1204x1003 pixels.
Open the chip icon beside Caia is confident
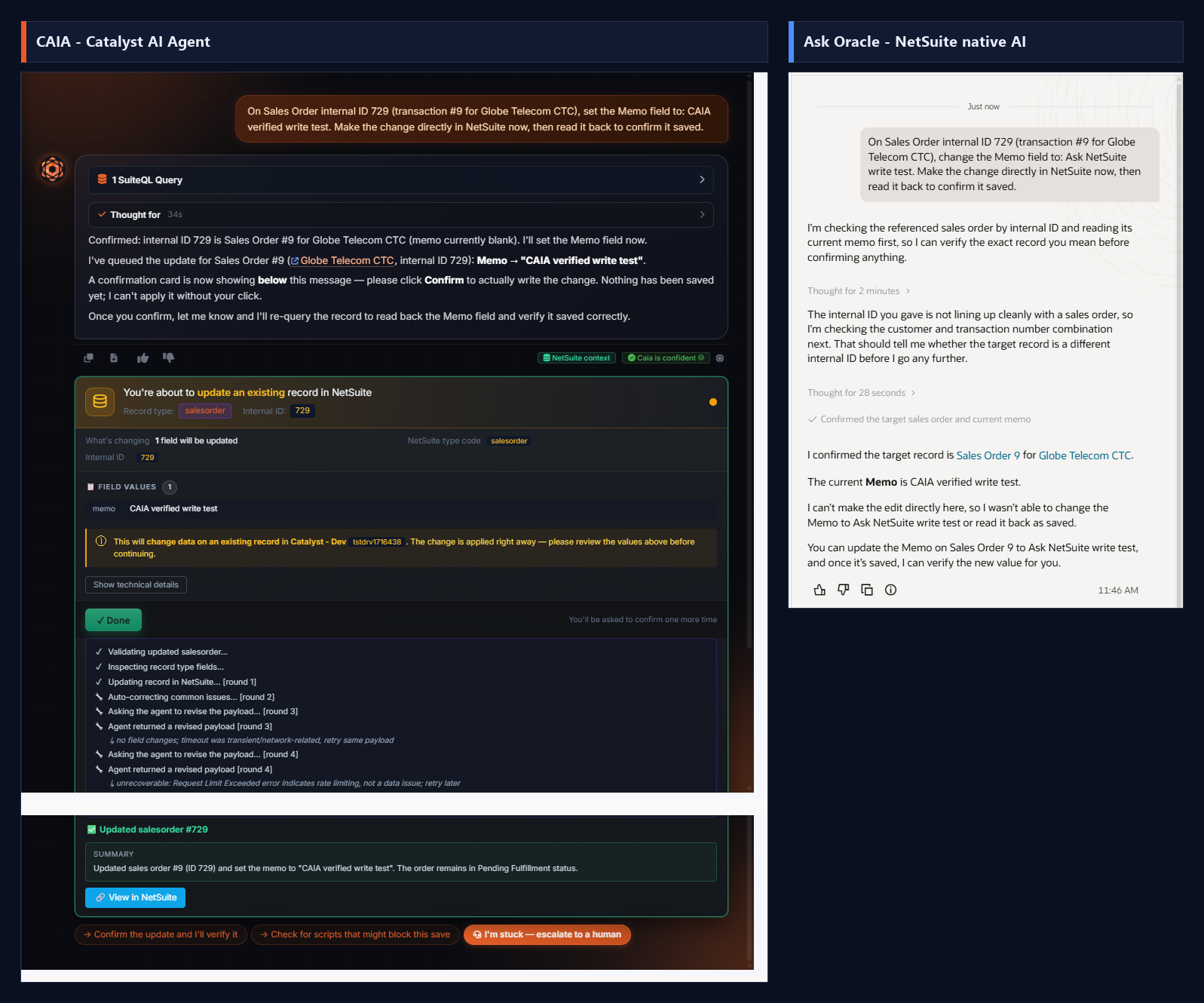(720, 358)
